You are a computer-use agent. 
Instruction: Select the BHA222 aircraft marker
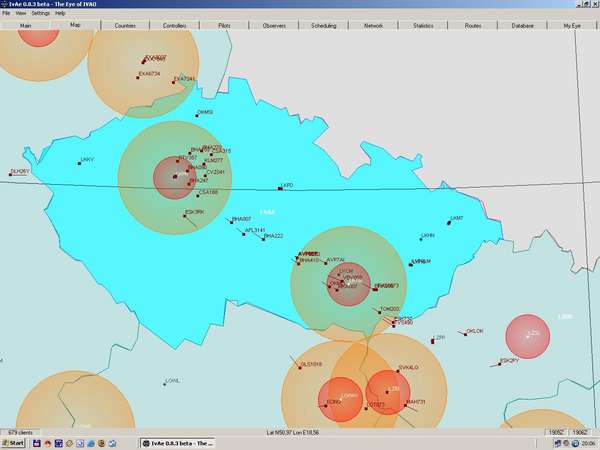click(x=263, y=239)
